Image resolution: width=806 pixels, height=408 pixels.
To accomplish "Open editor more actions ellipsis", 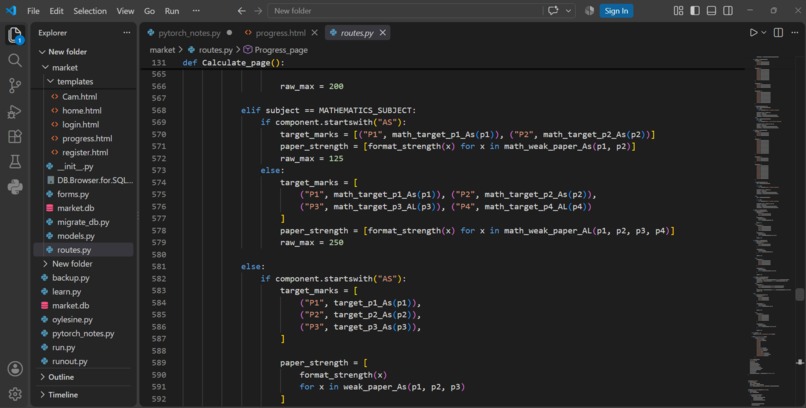I will coord(795,32).
